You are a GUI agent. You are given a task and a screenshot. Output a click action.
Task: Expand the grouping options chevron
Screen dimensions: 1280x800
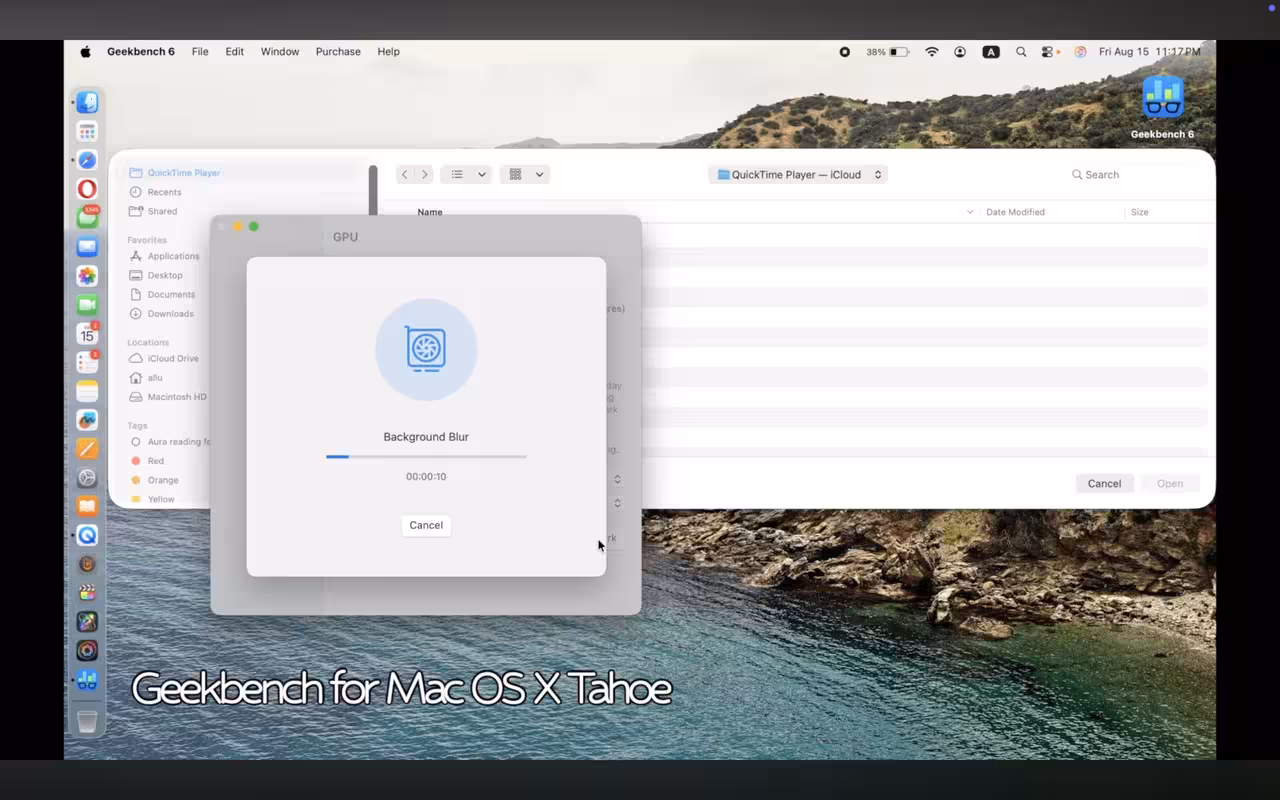click(x=539, y=174)
